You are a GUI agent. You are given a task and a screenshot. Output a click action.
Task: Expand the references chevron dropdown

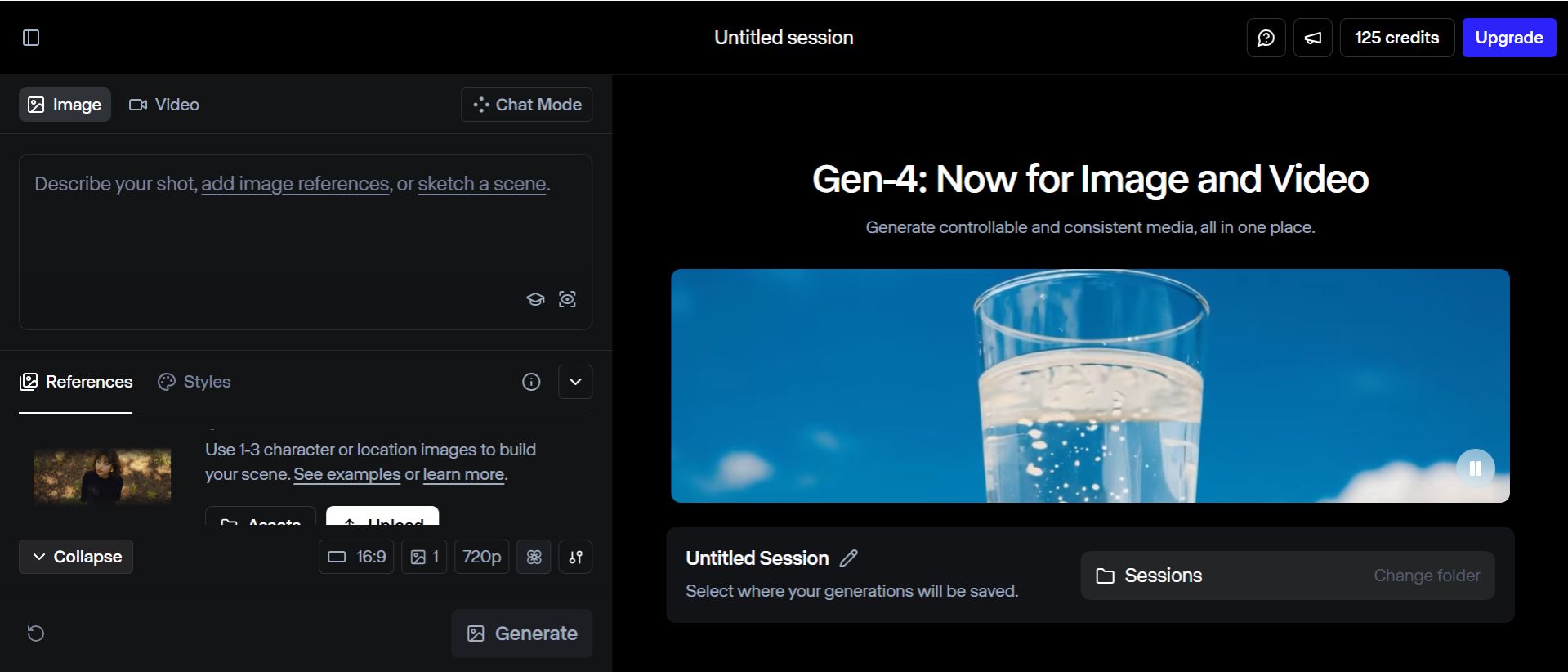pyautogui.click(x=575, y=382)
